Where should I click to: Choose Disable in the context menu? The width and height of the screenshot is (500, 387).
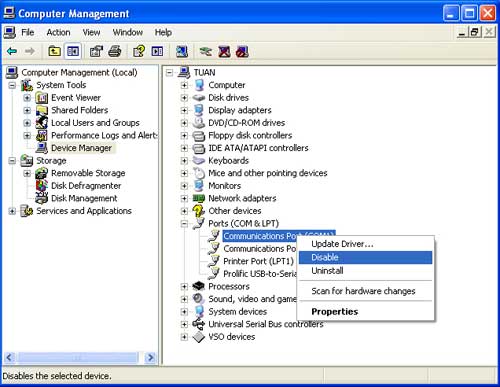pos(365,257)
